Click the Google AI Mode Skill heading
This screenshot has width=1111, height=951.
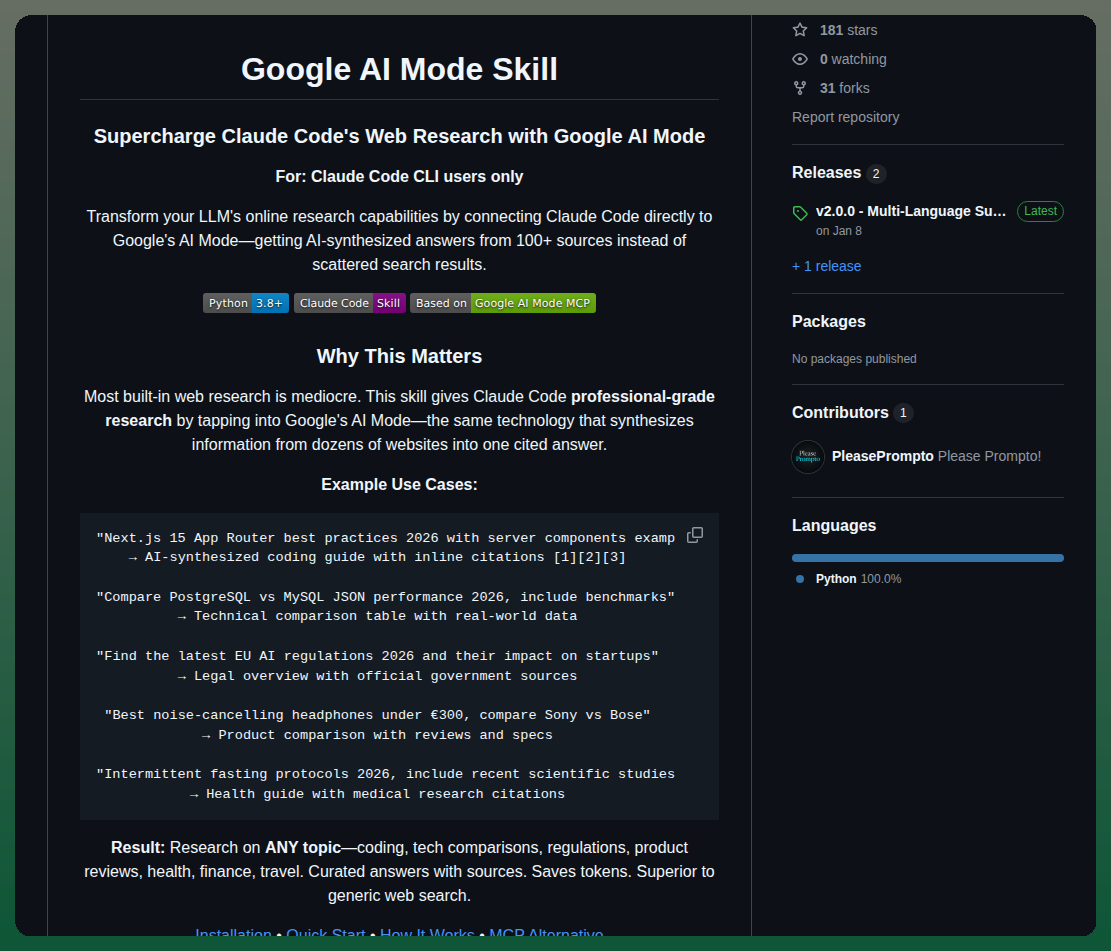[399, 69]
